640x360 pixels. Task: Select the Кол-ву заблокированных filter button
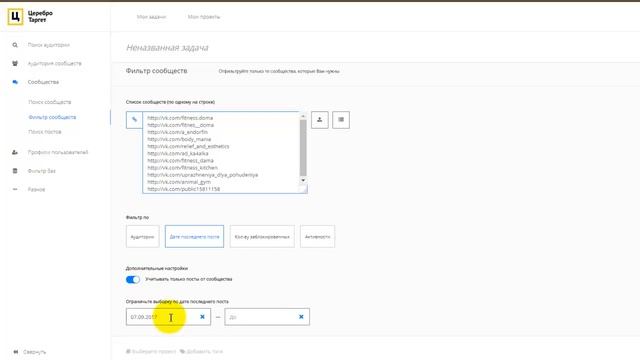262,236
